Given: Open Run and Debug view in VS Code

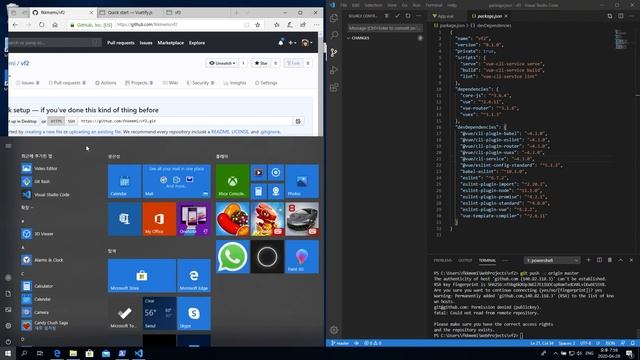Looking at the screenshot, I should point(334,70).
